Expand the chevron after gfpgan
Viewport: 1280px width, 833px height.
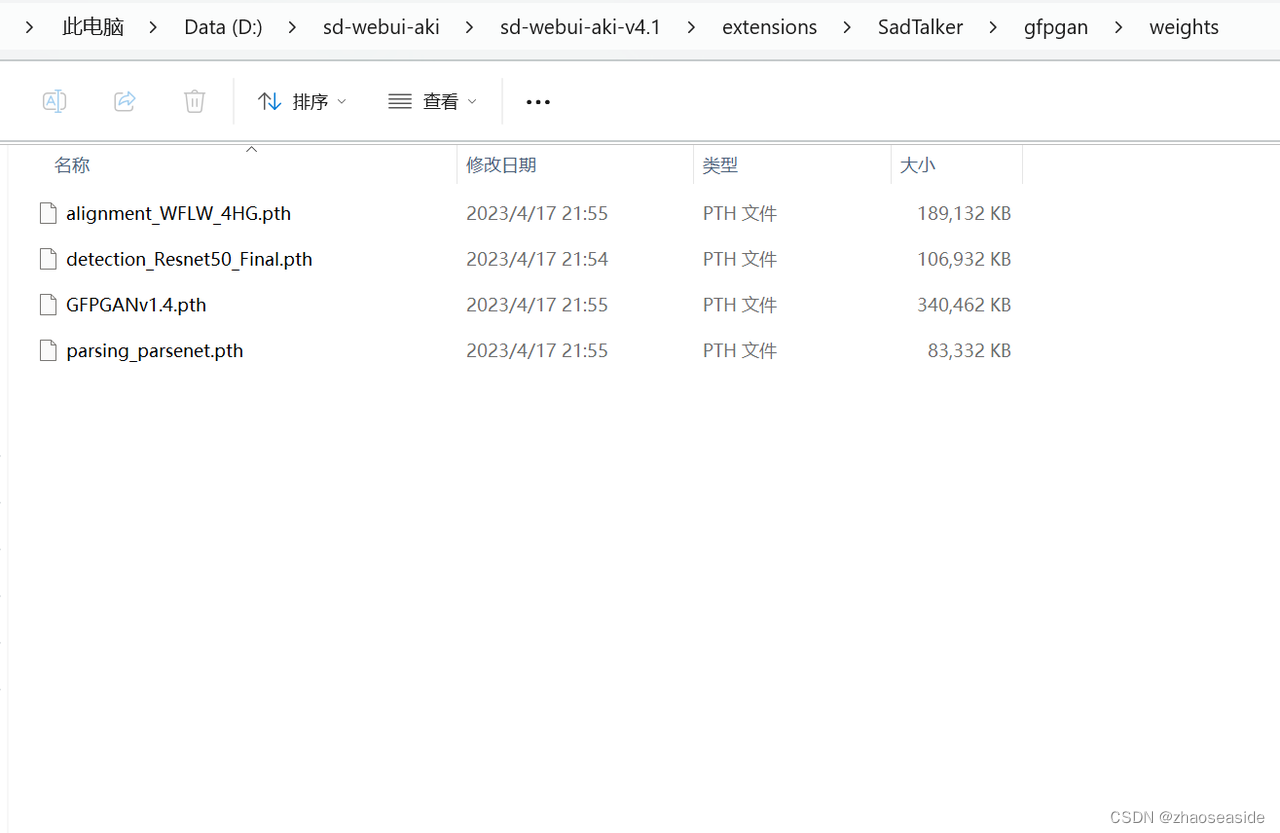[x=1118, y=27]
